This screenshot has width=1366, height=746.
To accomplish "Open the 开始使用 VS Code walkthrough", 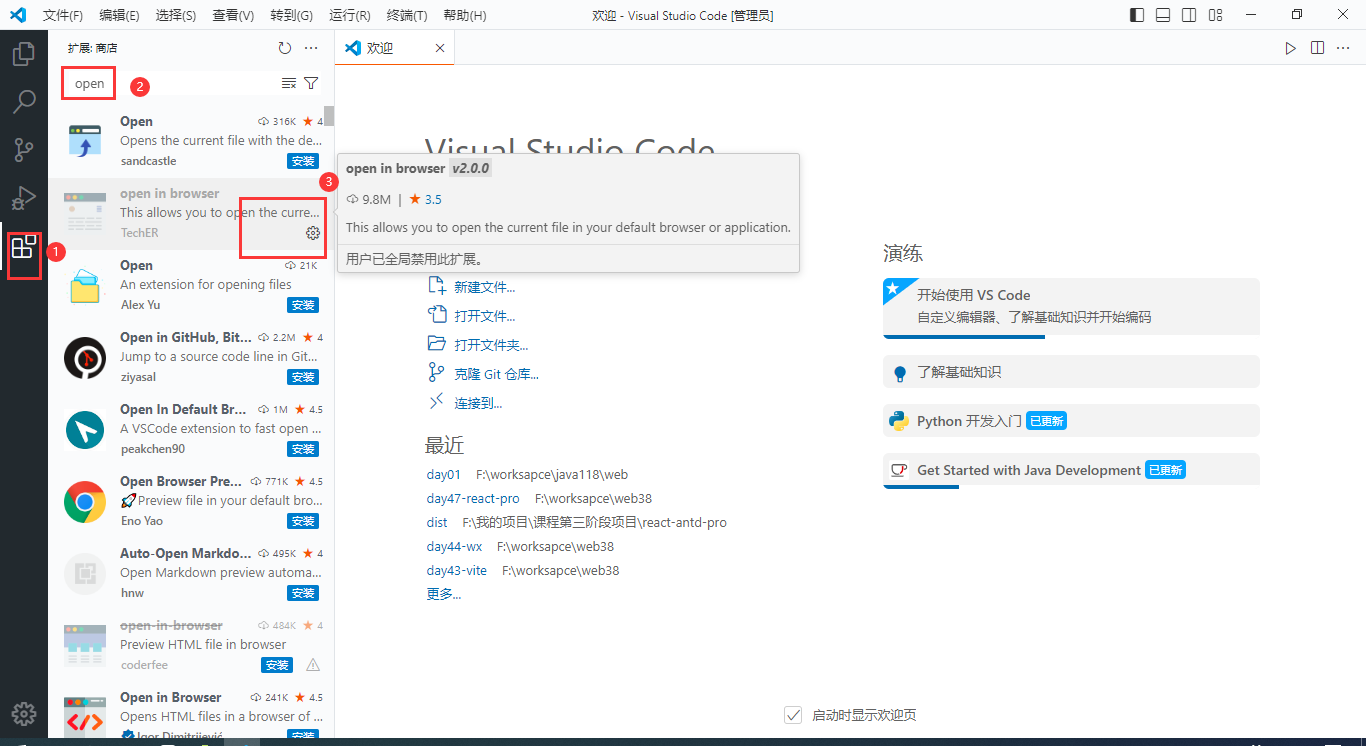I will [x=1071, y=307].
